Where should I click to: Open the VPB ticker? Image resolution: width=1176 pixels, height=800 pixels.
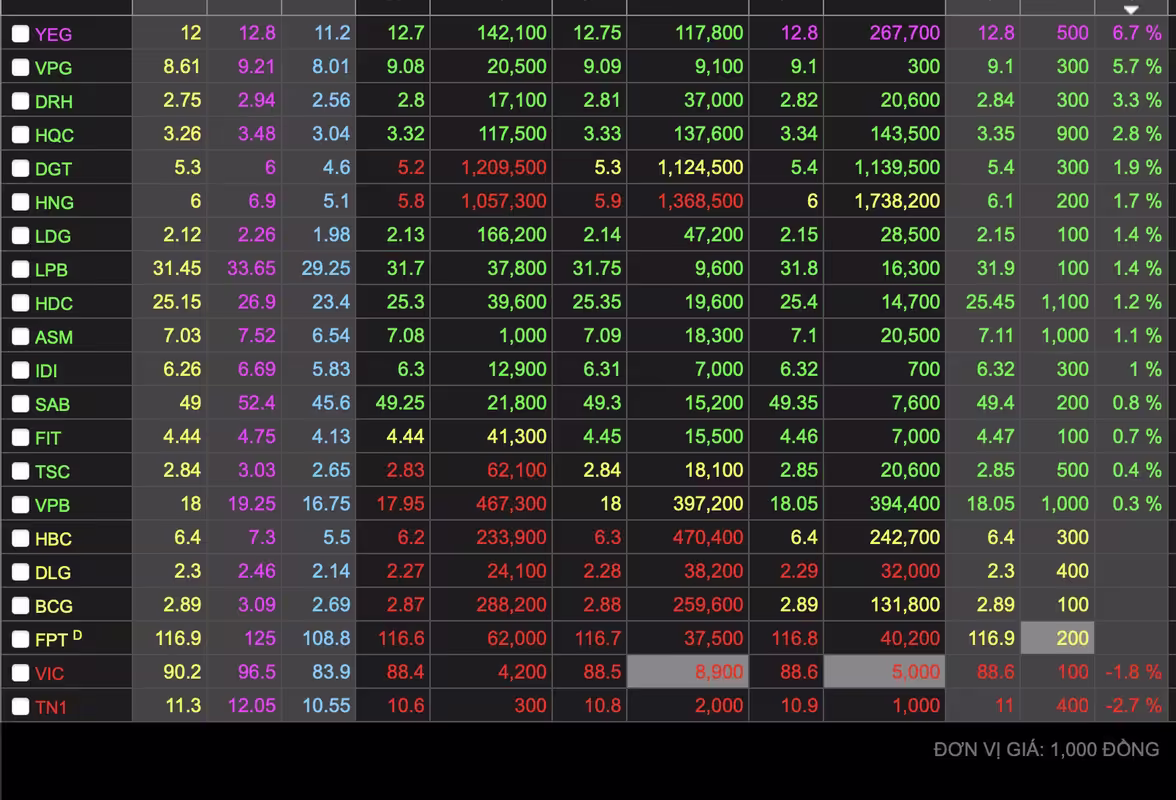(52, 505)
